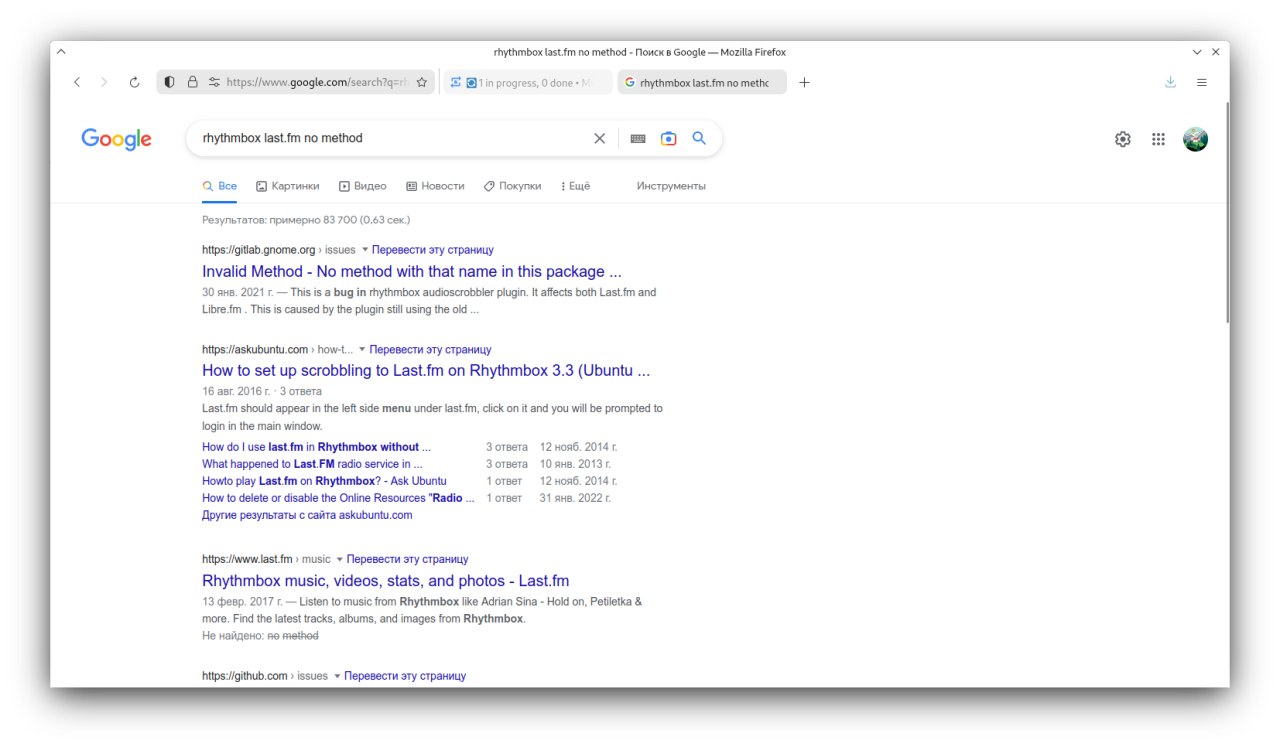
Task: Click the page vertical scrollbar
Action: (1226, 211)
